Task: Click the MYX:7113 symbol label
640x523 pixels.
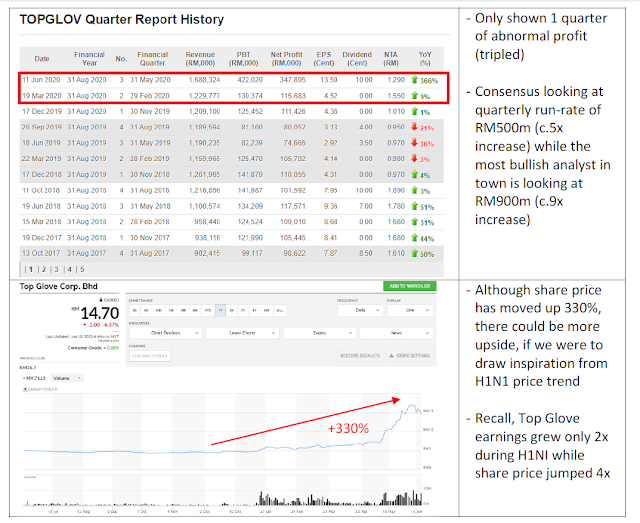Action: coord(35,378)
